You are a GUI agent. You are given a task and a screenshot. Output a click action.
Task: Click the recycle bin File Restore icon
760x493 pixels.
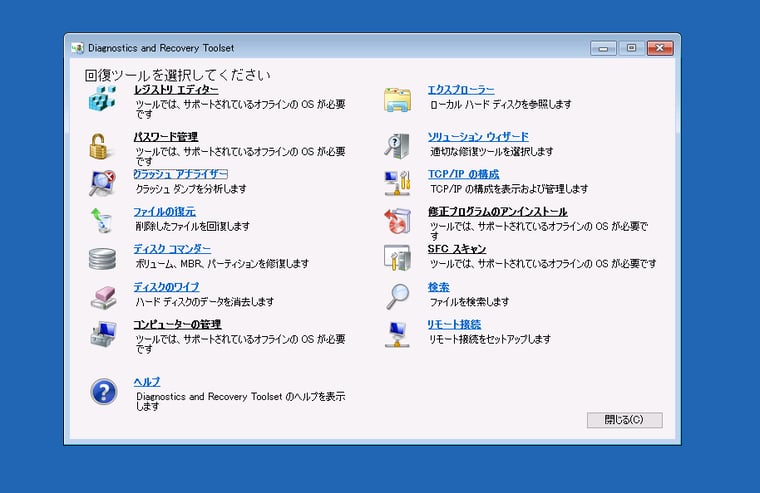(102, 220)
